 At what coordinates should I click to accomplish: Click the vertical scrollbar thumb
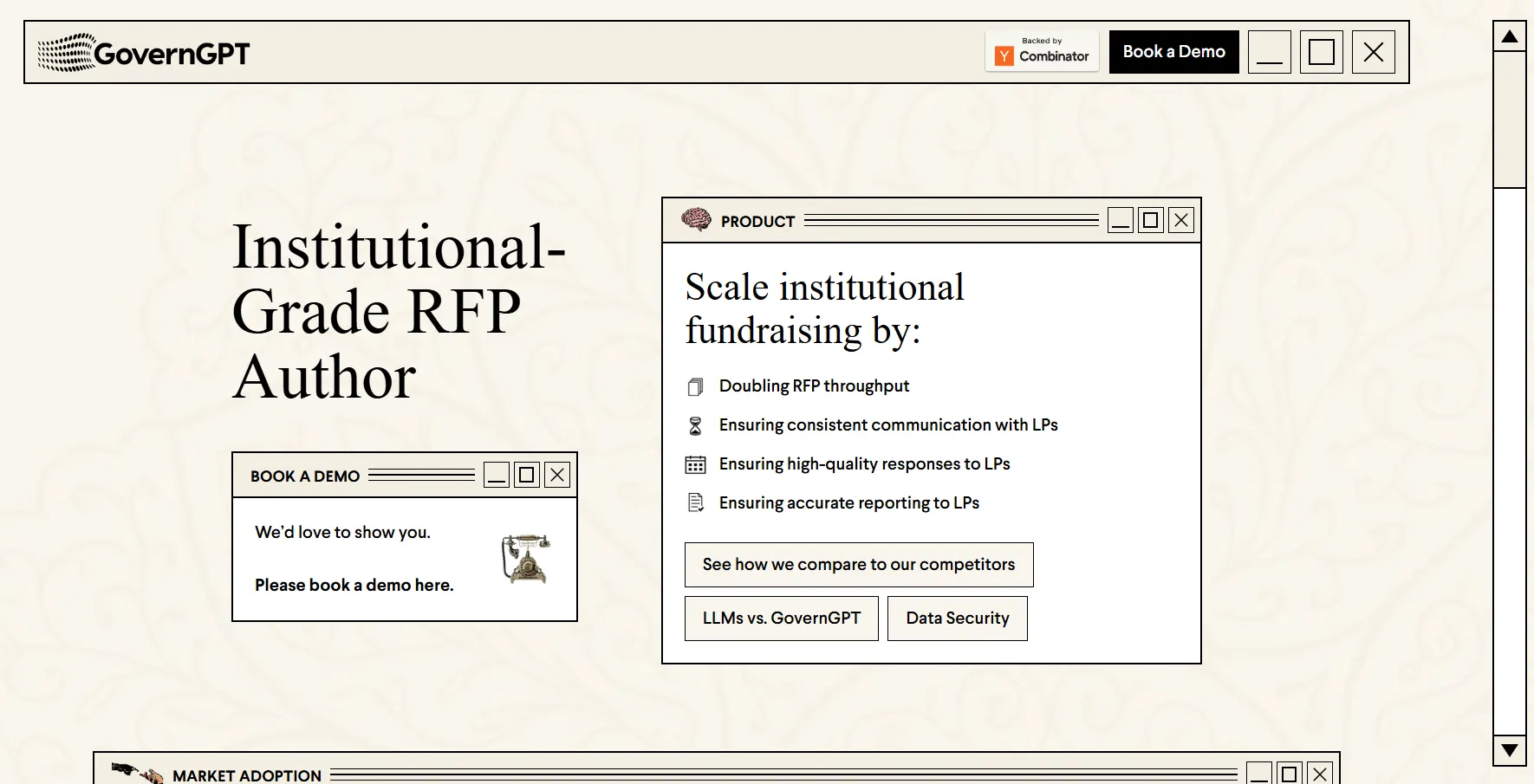(x=1510, y=120)
